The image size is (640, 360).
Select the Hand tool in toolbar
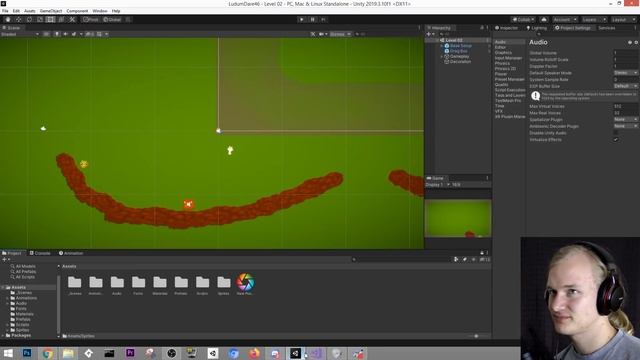click(x=8, y=20)
